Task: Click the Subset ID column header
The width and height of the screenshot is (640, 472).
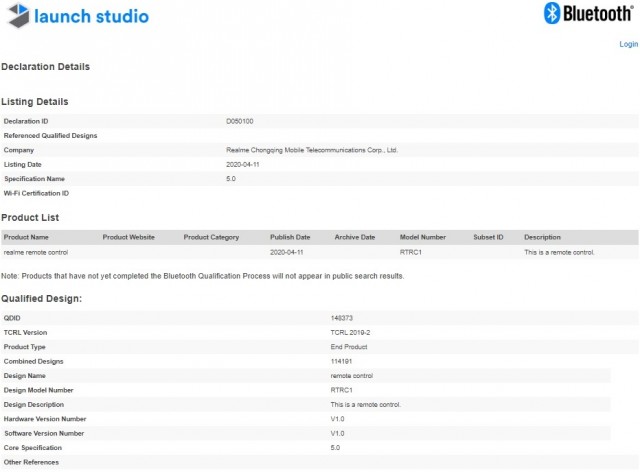Action: (488, 237)
